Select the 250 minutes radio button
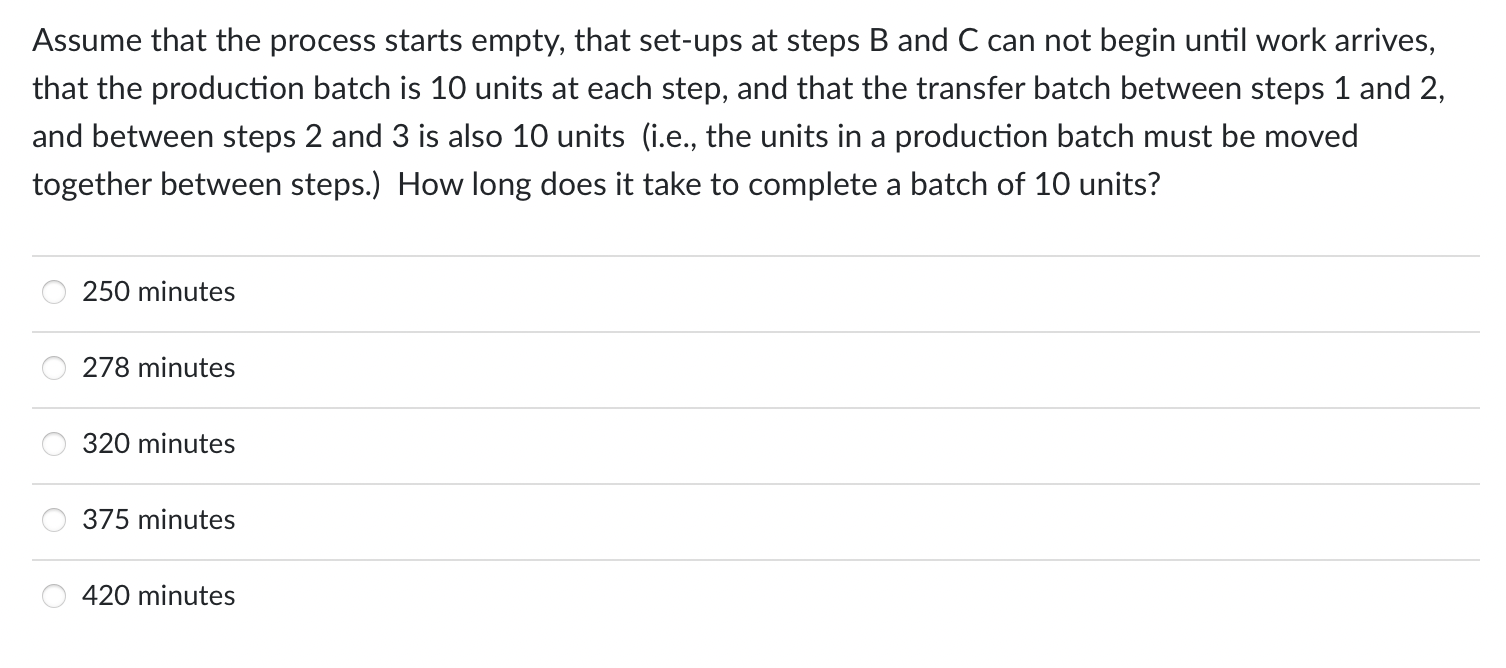This screenshot has height=668, width=1506. (53, 292)
